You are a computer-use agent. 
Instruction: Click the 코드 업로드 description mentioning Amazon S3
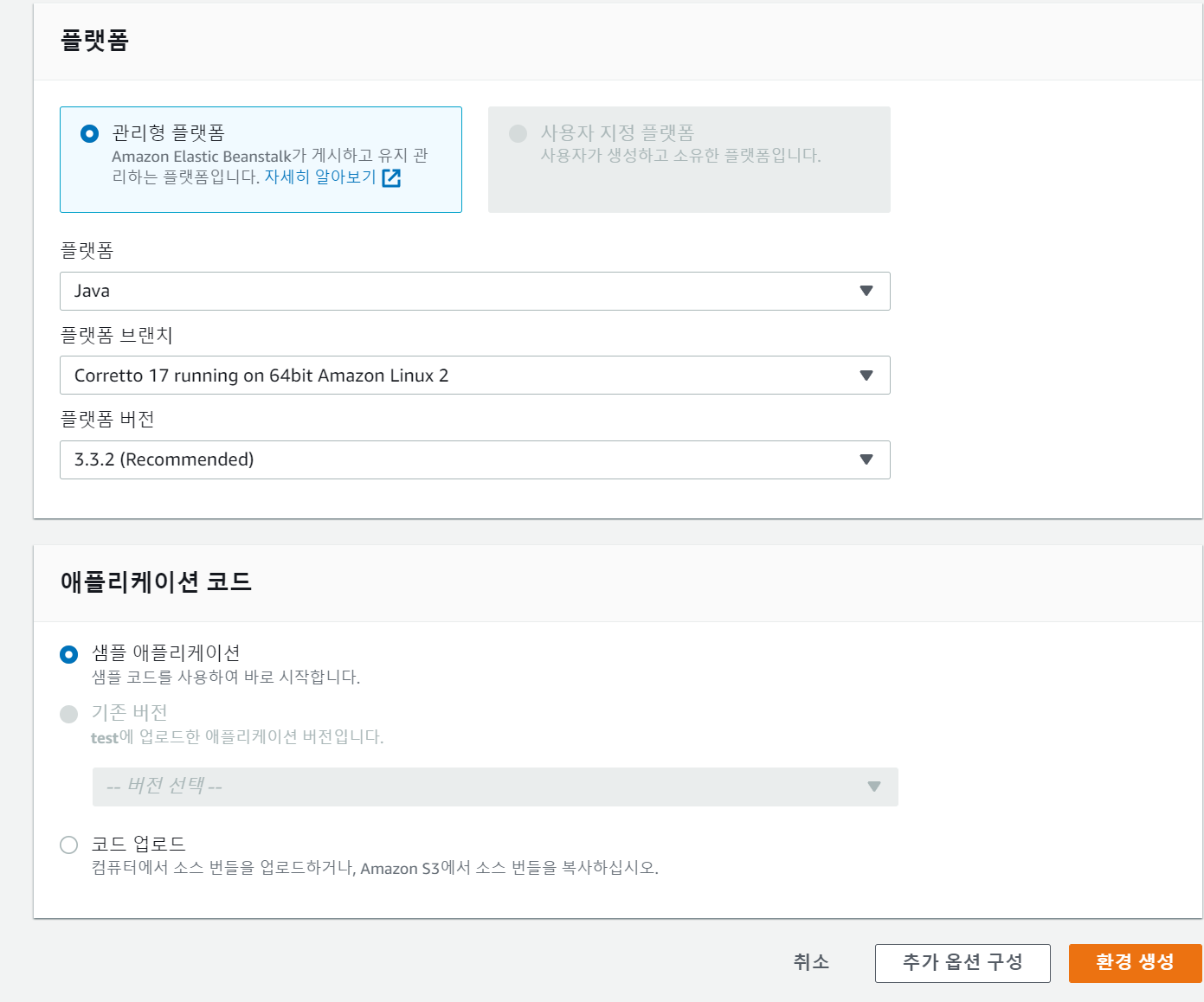tap(375, 867)
